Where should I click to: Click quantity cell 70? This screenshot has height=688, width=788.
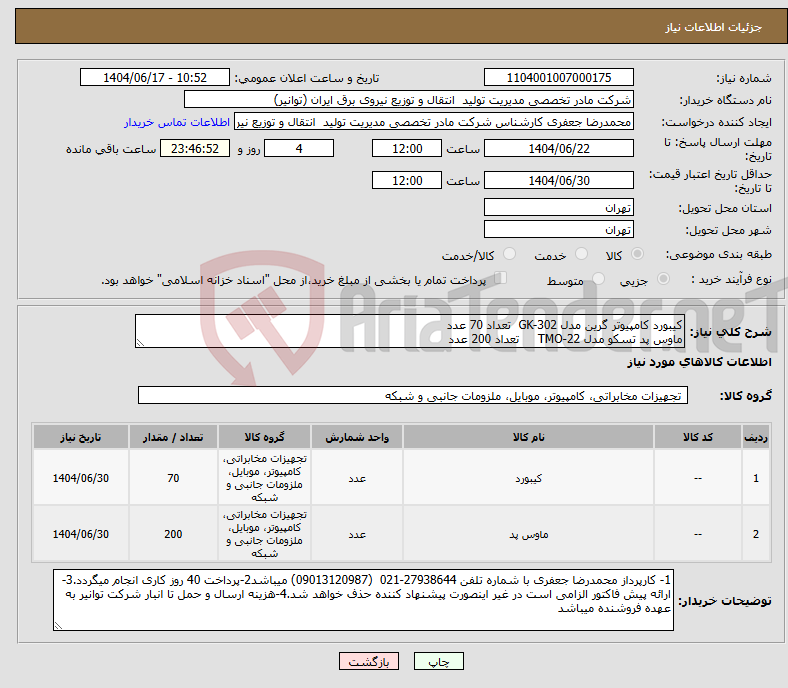(x=173, y=477)
